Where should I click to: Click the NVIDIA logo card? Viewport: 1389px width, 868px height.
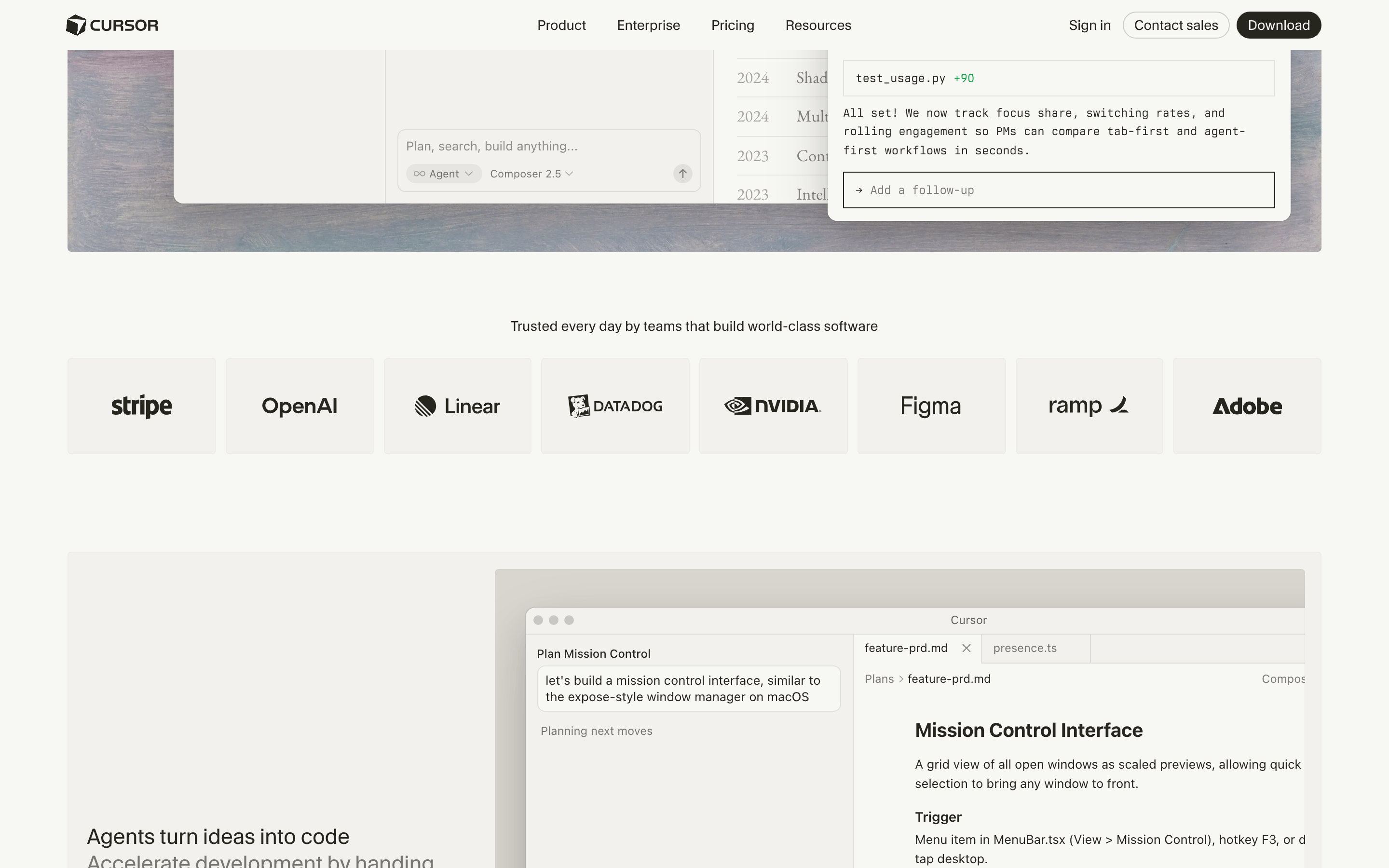coord(773,406)
